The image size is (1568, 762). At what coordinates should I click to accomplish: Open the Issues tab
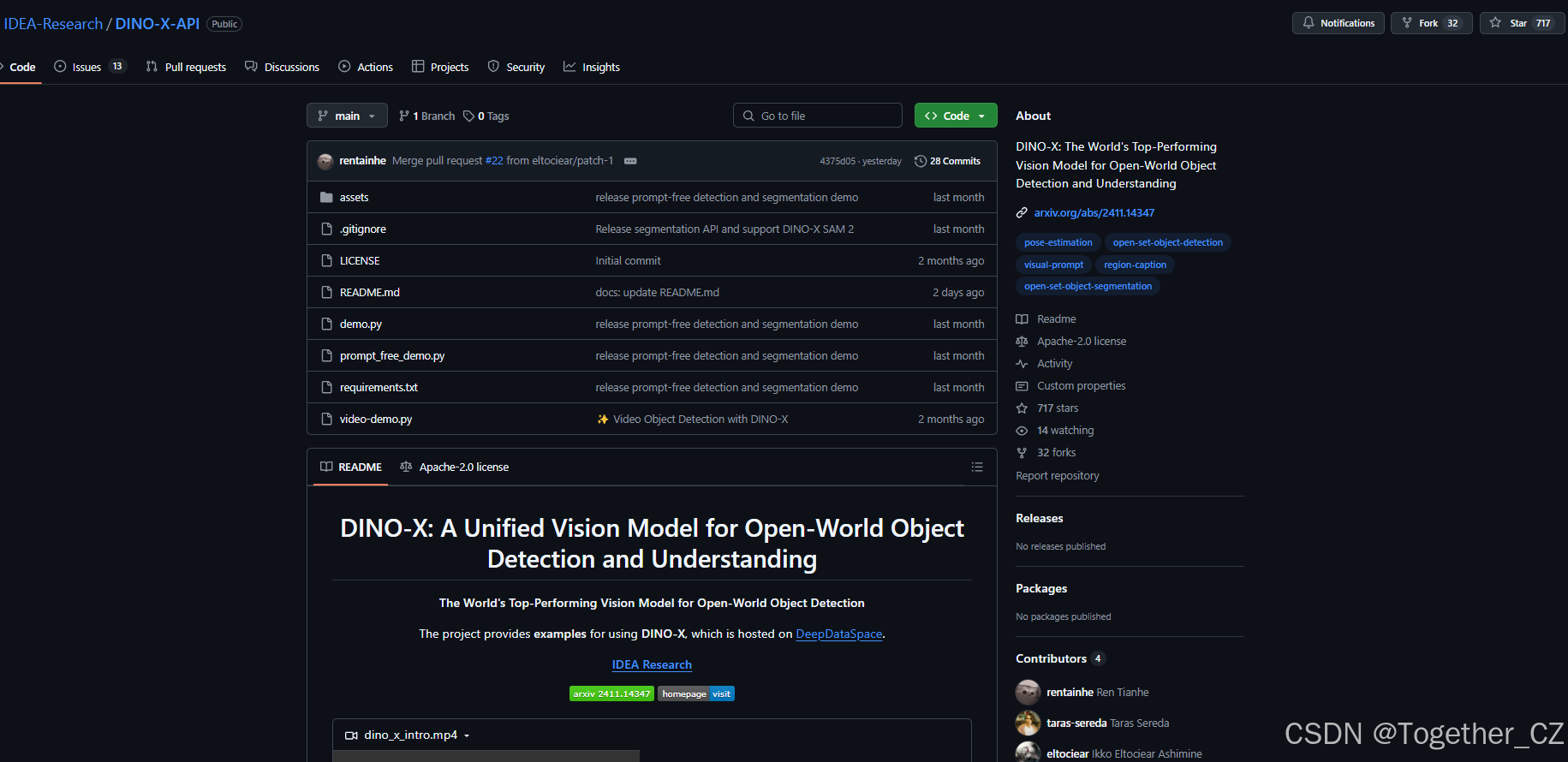click(90, 67)
